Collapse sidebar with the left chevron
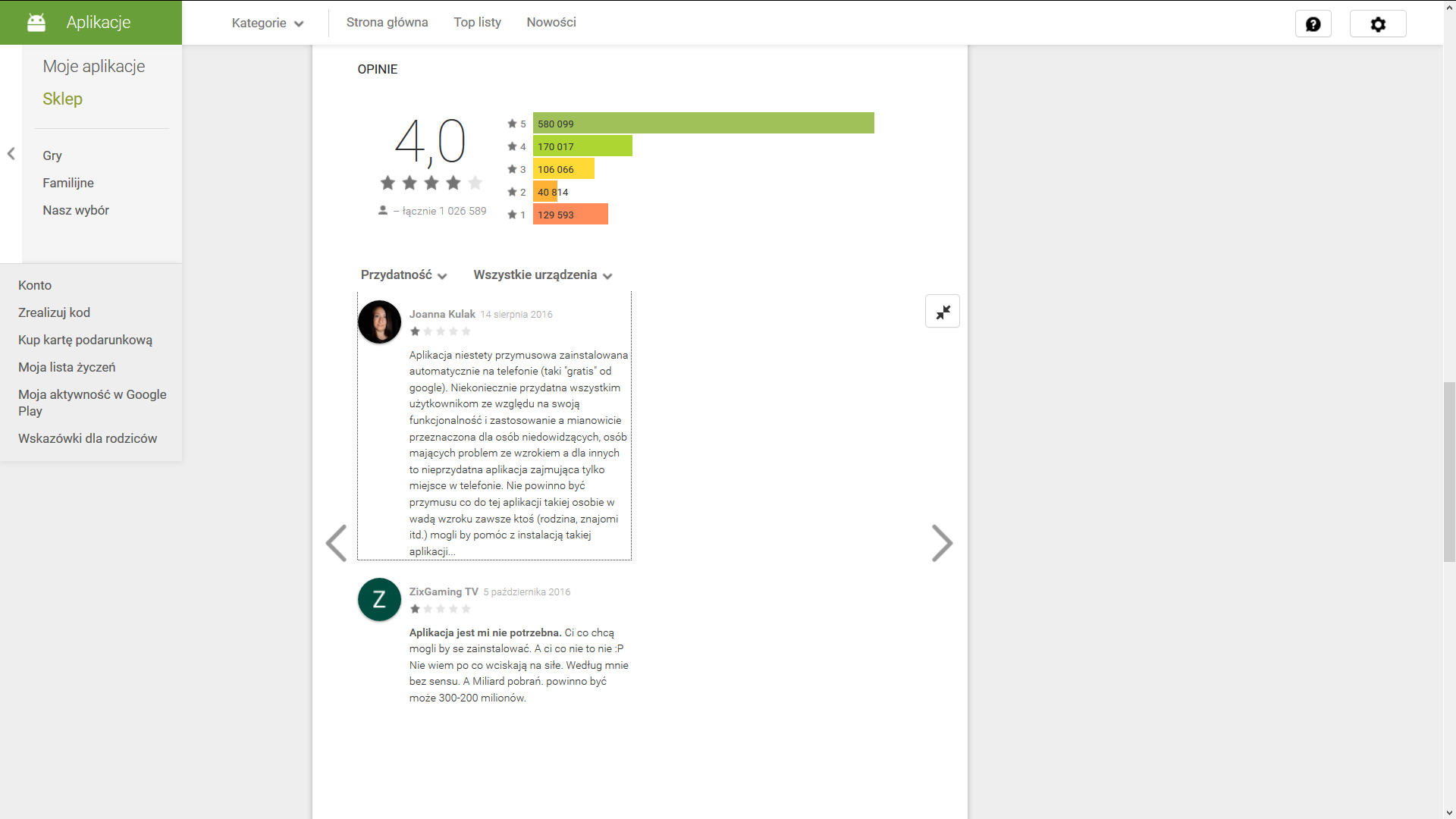This screenshot has width=1456, height=819. click(x=11, y=154)
